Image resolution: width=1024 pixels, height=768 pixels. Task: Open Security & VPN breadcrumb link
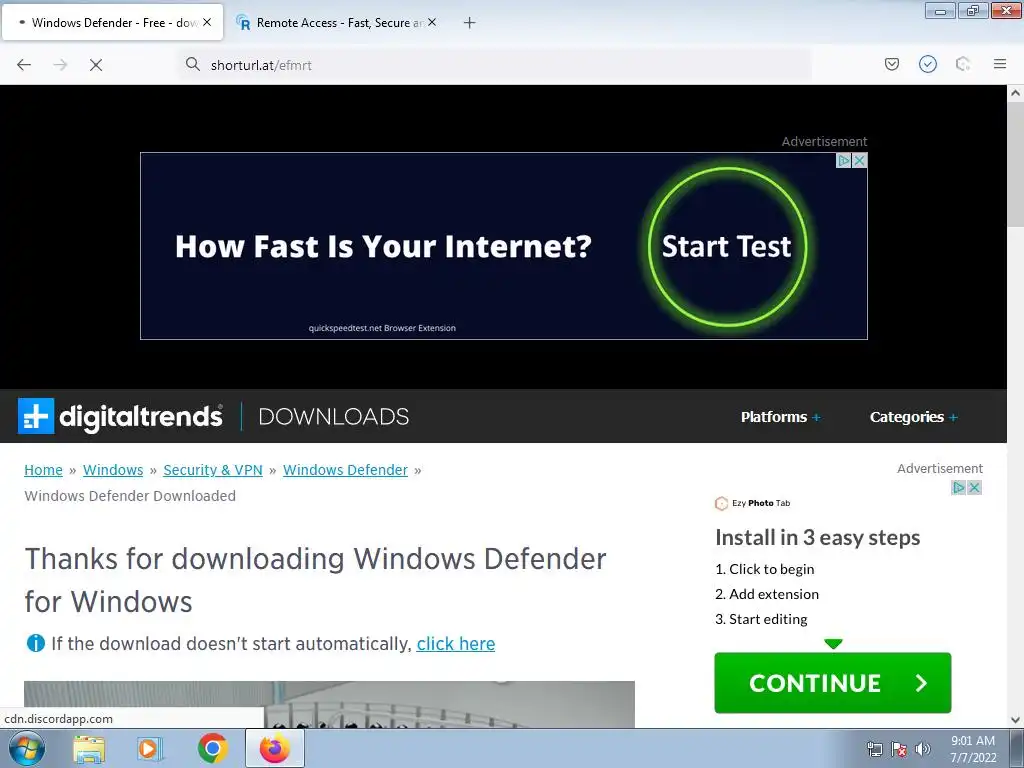point(213,470)
